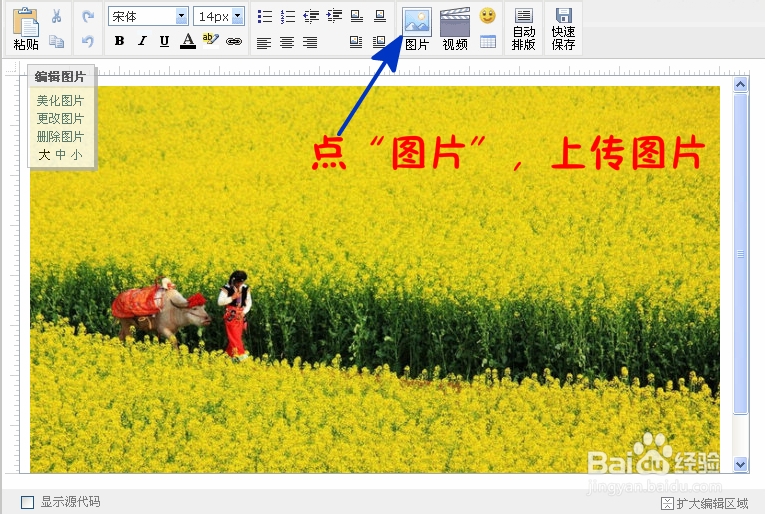The height and width of the screenshot is (514, 765).
Task: Click the Cut scissors icon
Action: coord(57,17)
